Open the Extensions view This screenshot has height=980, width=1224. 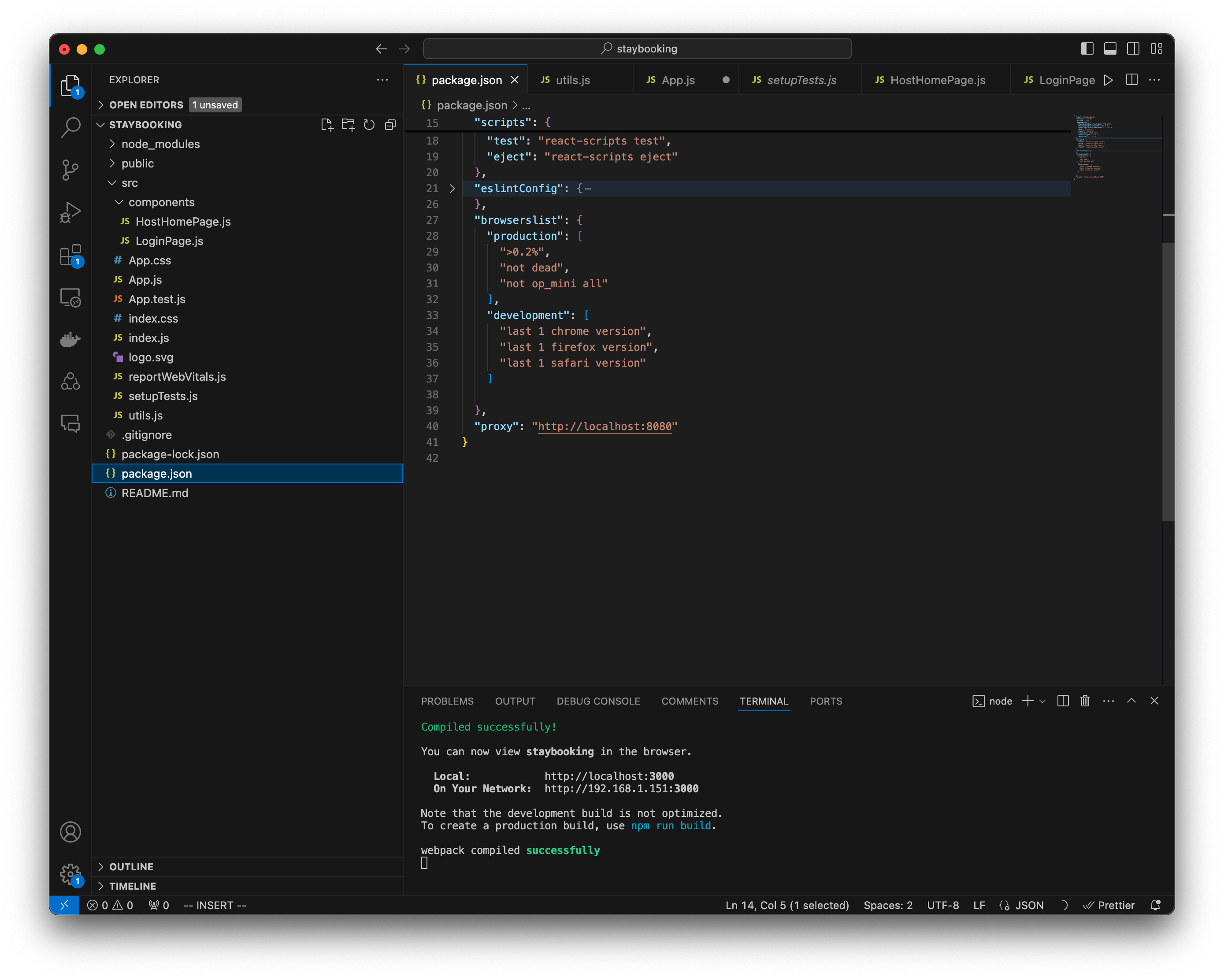[x=70, y=256]
